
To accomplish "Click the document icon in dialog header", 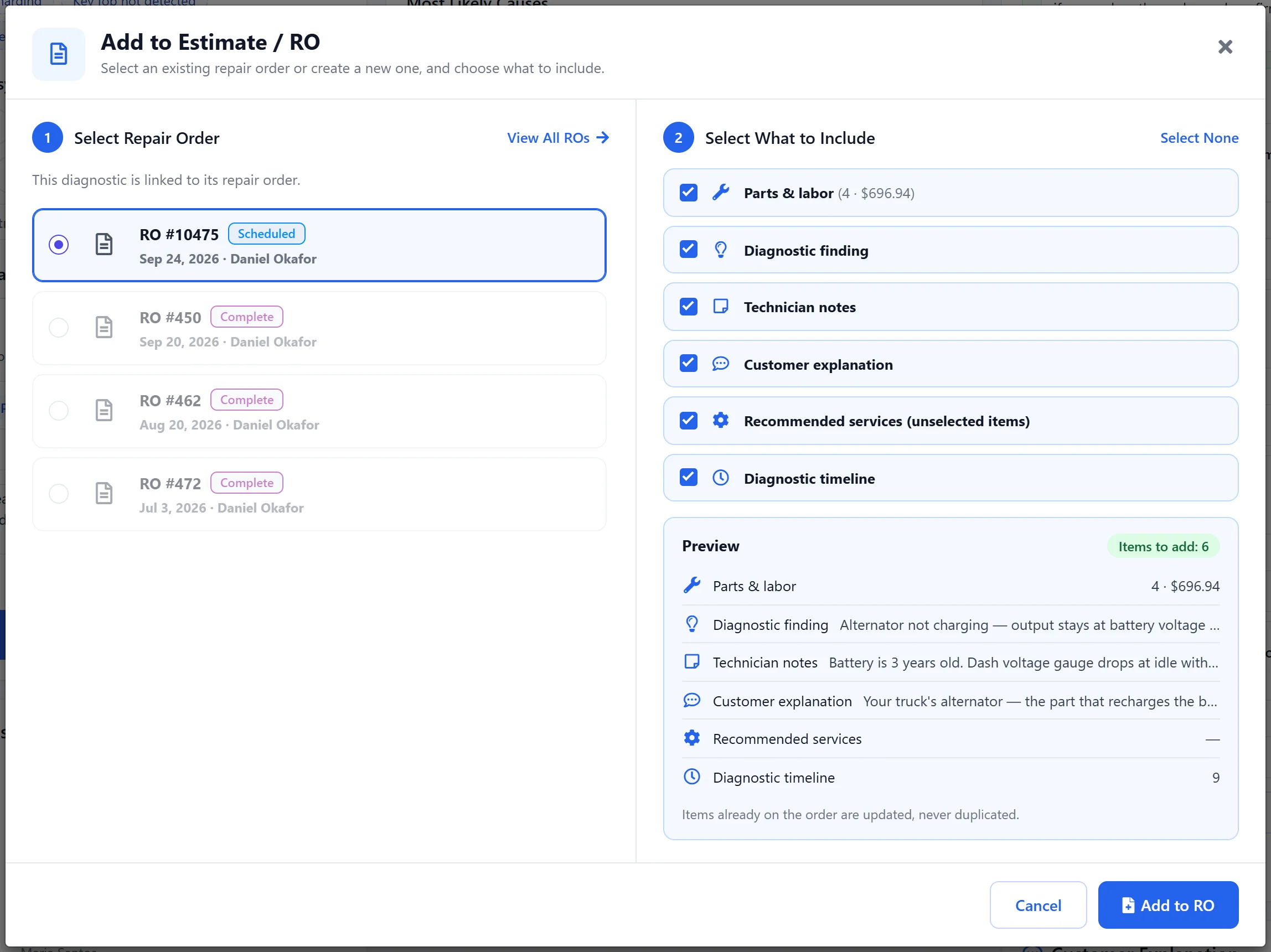I will point(59,54).
